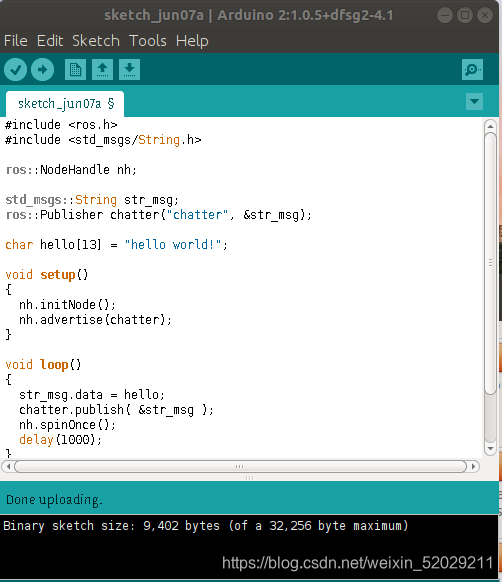Open a sketch with the up-arrow icon
The image size is (502, 582).
coord(102,69)
